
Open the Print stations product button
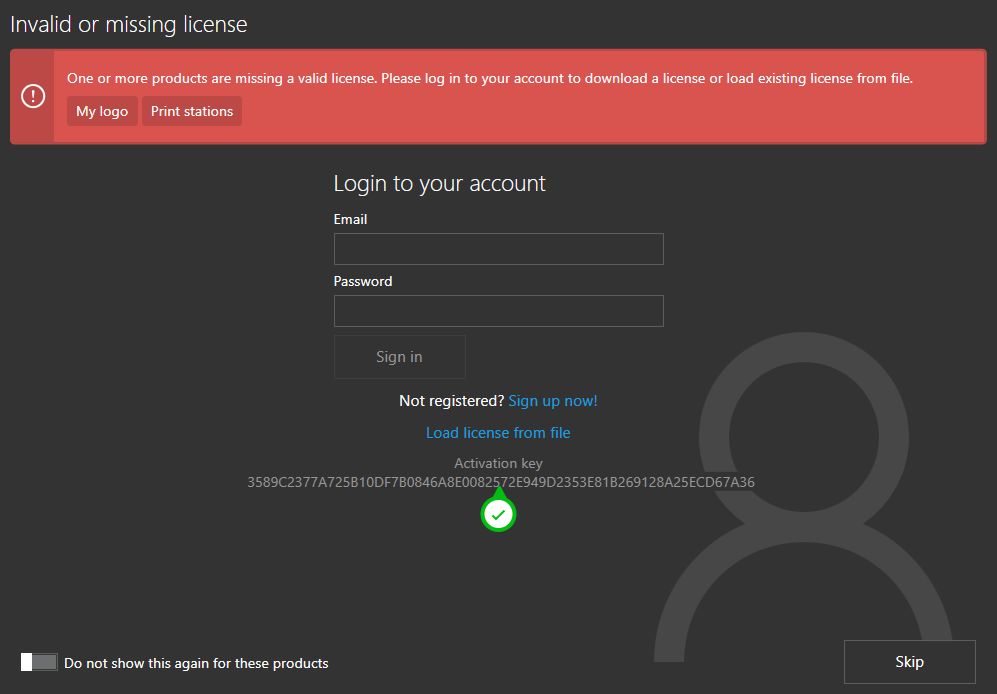pyautogui.click(x=192, y=111)
